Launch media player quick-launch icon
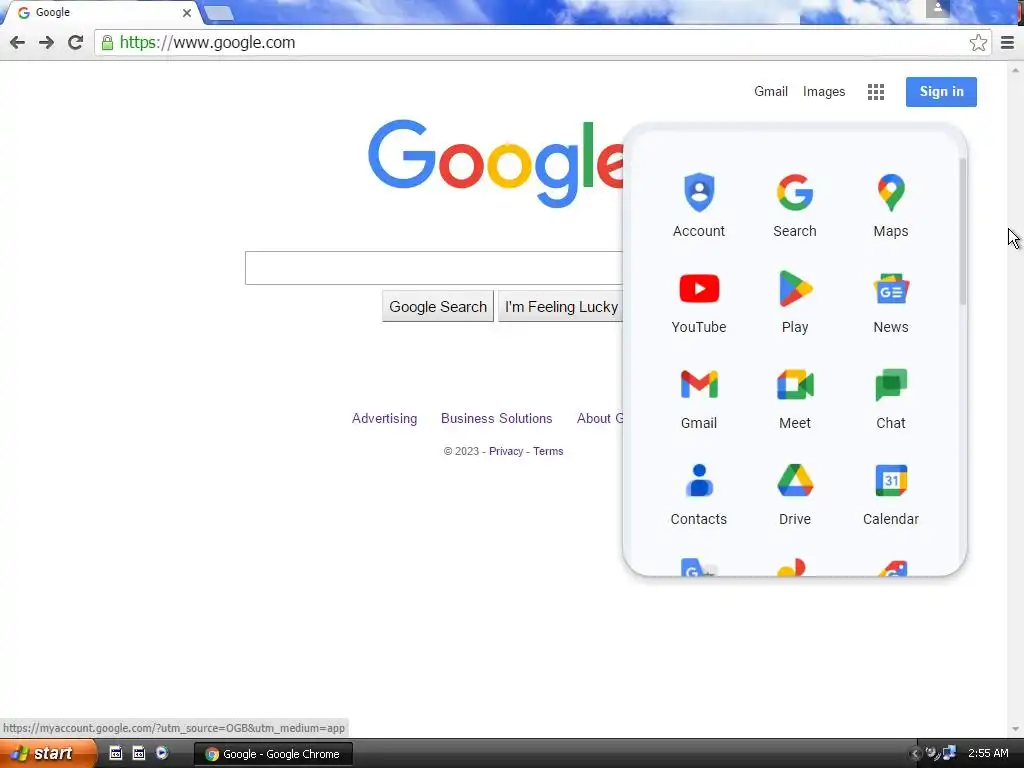Screen dimensions: 1024x768 pos(162,753)
